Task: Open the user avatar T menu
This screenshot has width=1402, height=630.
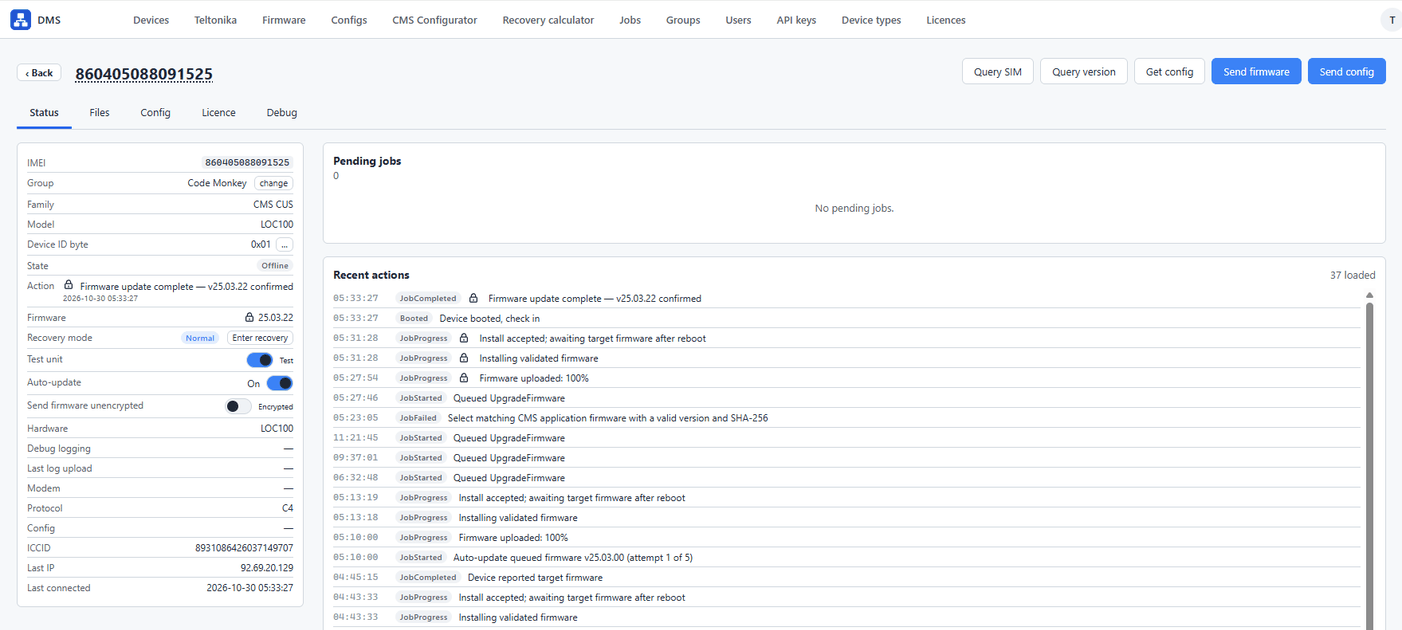Action: point(1391,20)
